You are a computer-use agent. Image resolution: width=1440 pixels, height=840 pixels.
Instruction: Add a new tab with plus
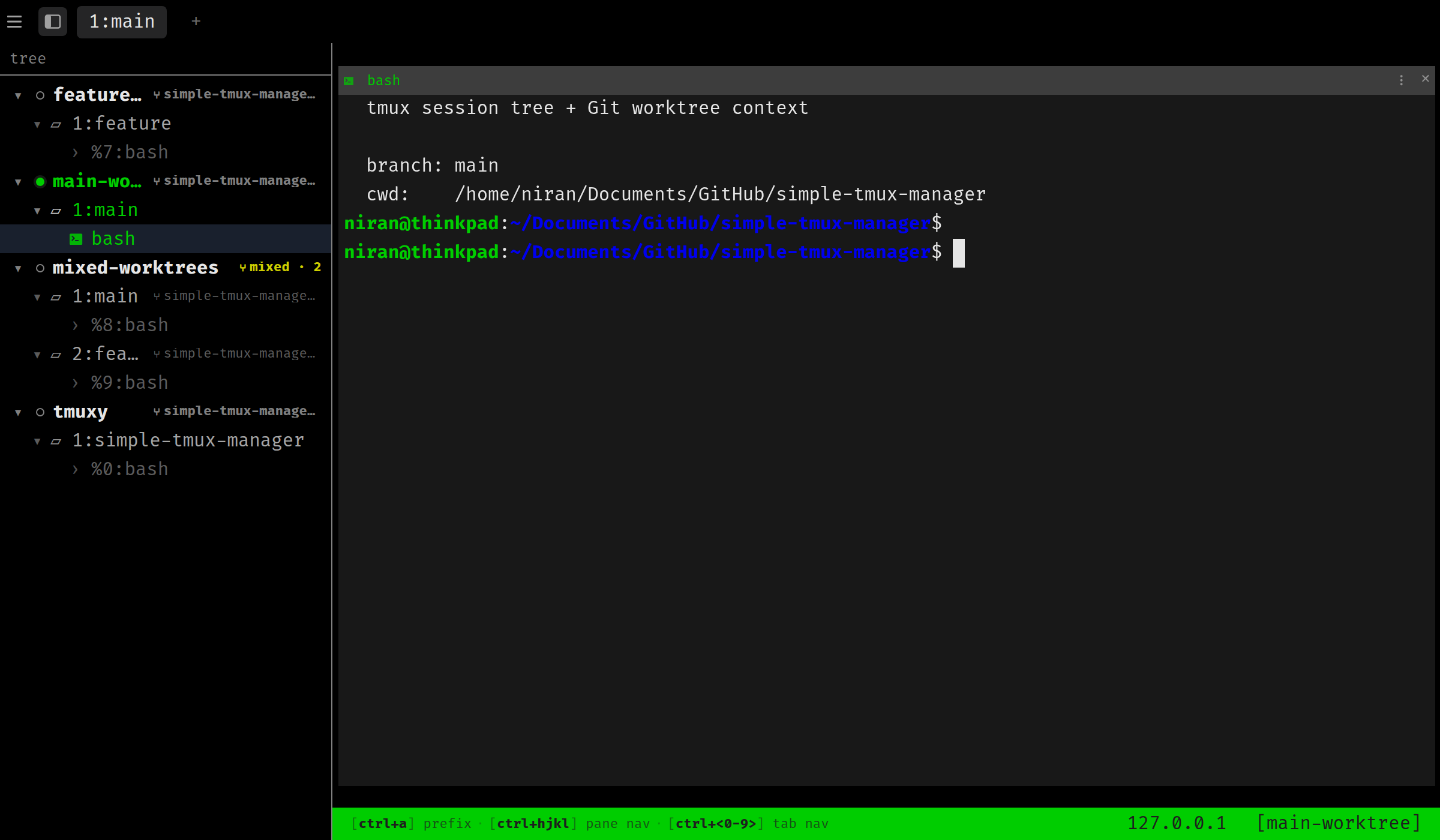[196, 22]
